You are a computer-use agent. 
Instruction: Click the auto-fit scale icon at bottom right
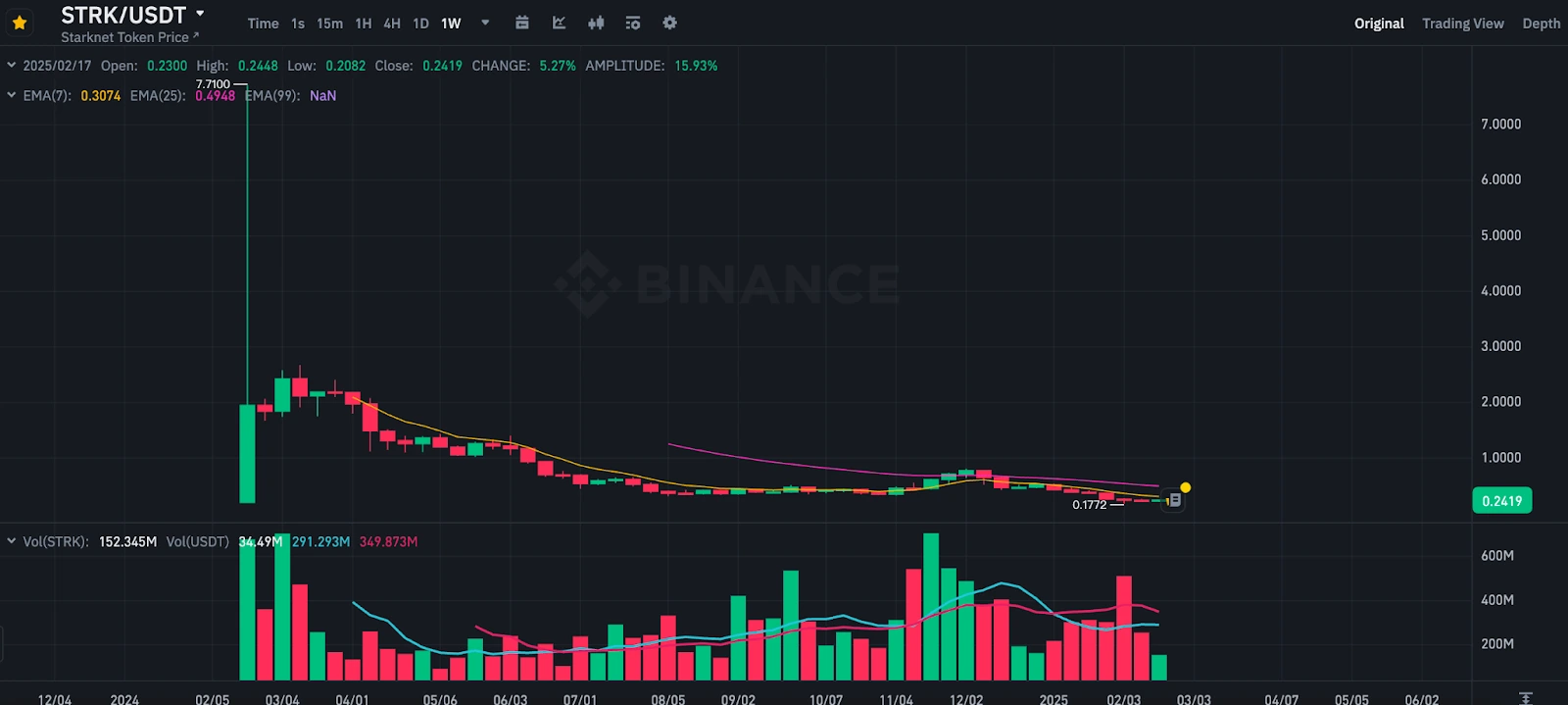(1525, 698)
